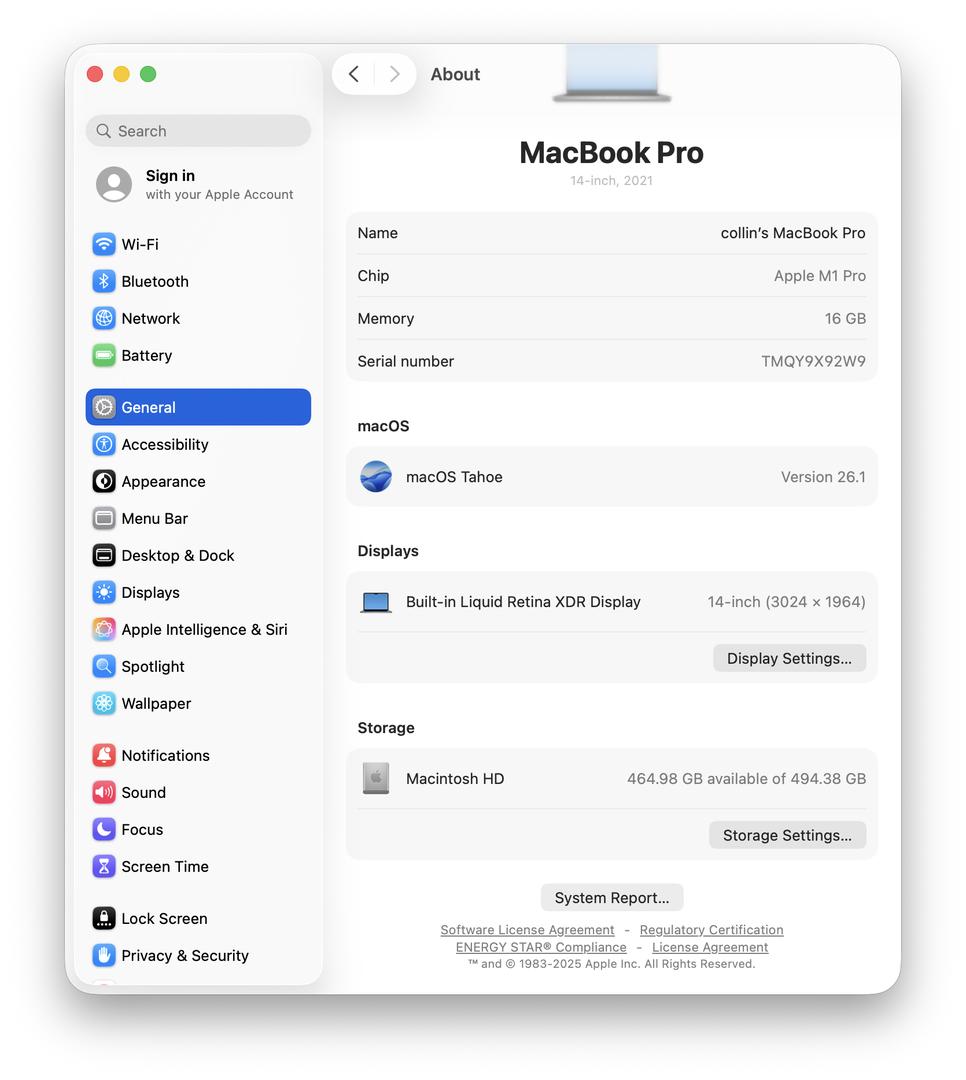Image resolution: width=966 pixels, height=1080 pixels.
Task: Select the Bluetooth icon in sidebar
Action: point(104,281)
